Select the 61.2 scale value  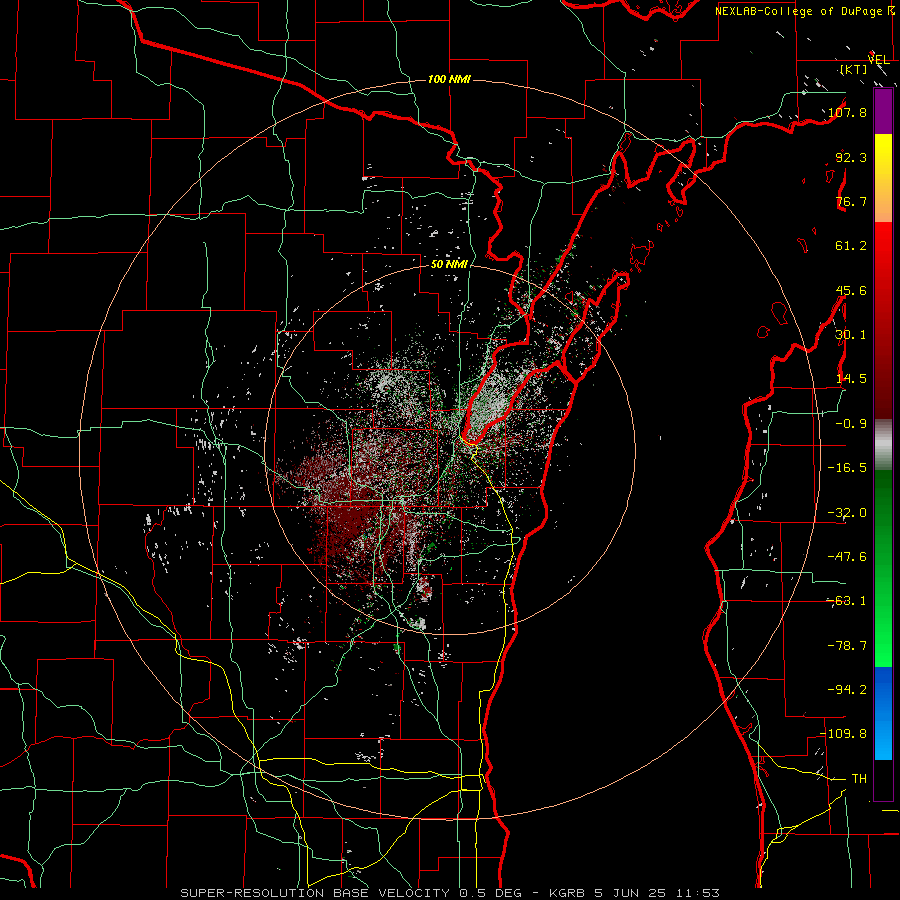click(x=851, y=246)
